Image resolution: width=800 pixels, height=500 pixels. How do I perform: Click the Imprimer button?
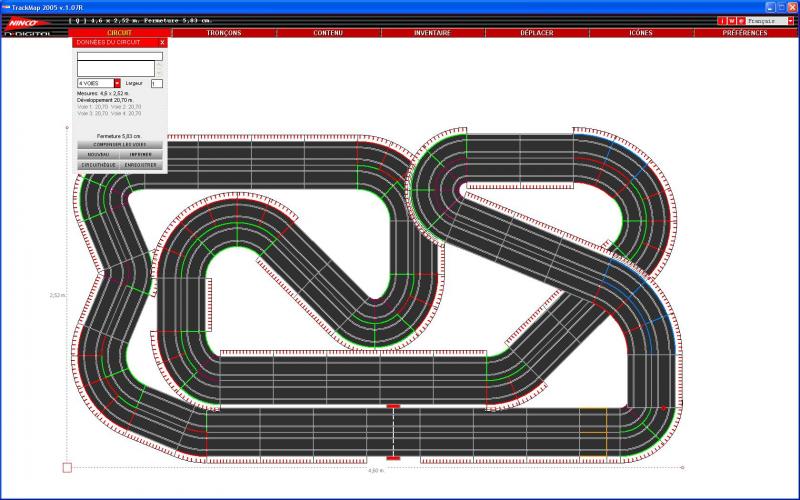141,155
